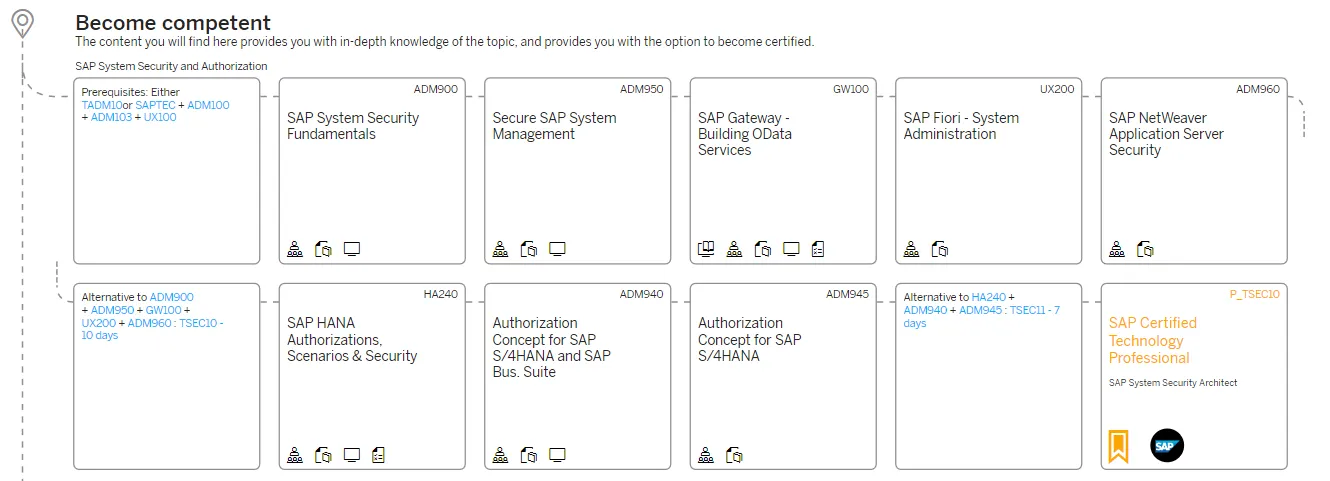Click the orange bookmark certification icon

(x=1118, y=446)
